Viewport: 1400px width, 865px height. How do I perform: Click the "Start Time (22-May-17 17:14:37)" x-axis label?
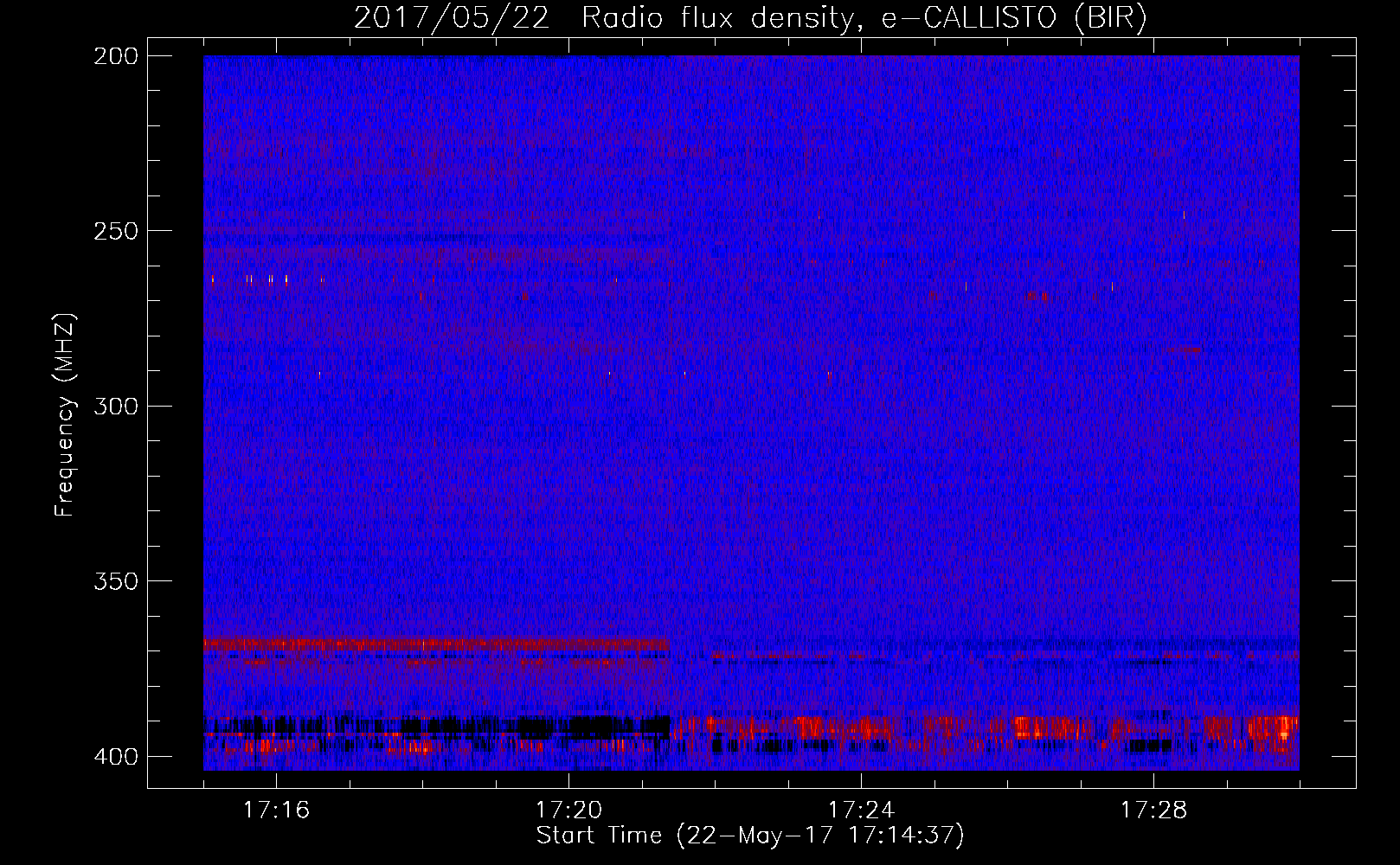(750, 836)
